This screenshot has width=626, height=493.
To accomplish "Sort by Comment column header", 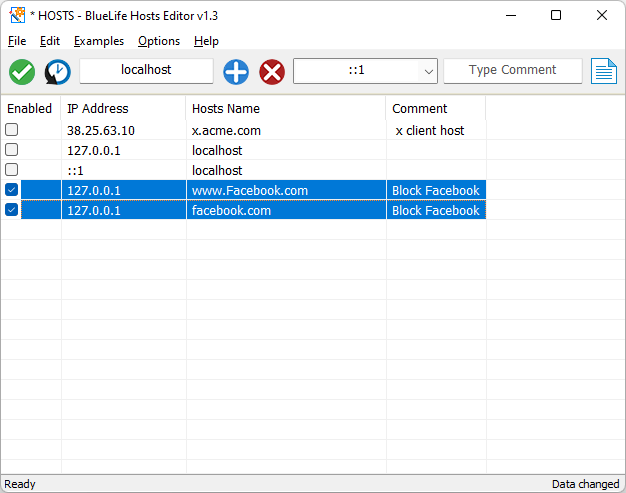I will click(436, 109).
